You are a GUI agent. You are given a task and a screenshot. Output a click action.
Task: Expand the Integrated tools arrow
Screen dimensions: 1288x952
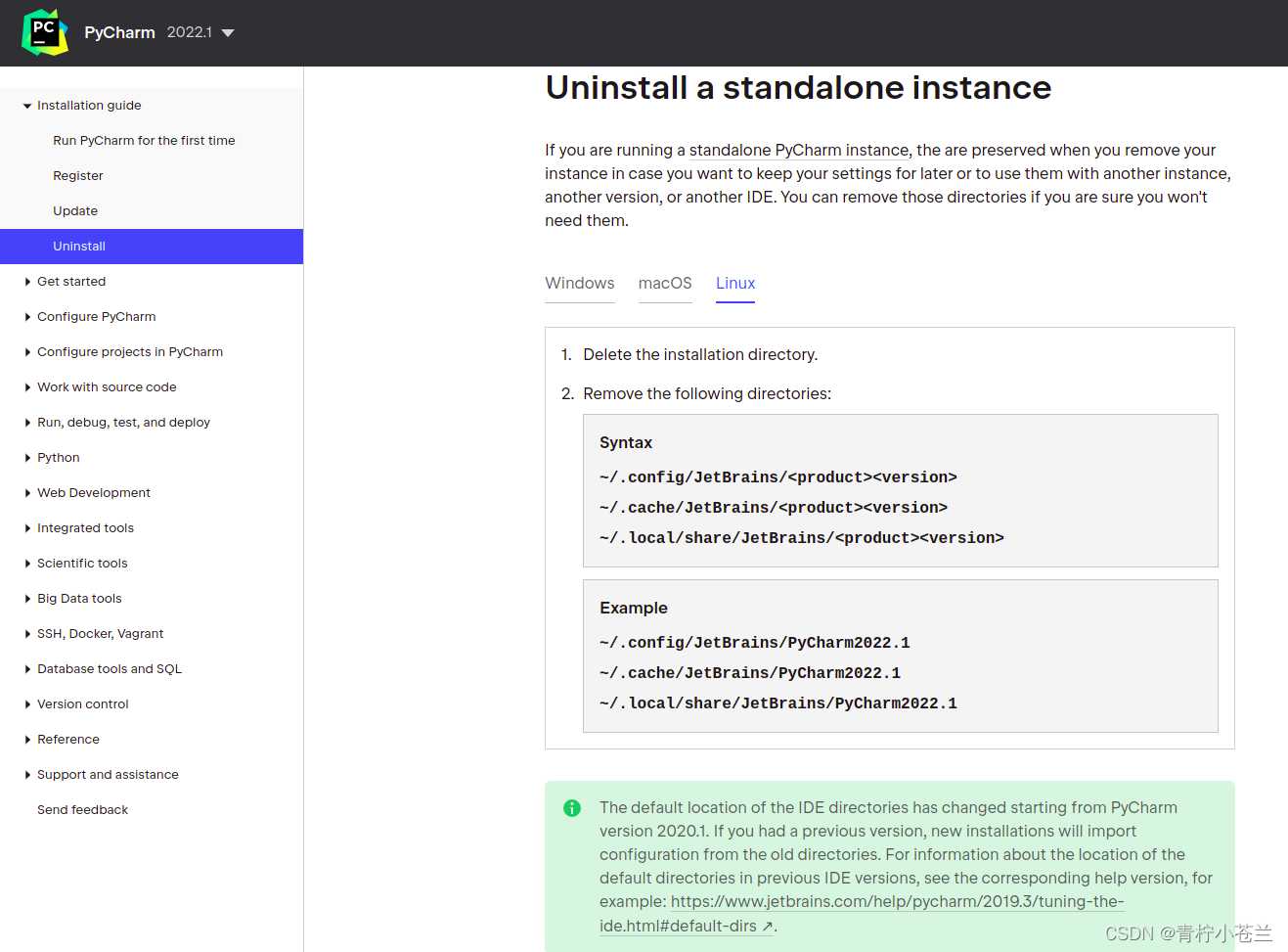(27, 528)
